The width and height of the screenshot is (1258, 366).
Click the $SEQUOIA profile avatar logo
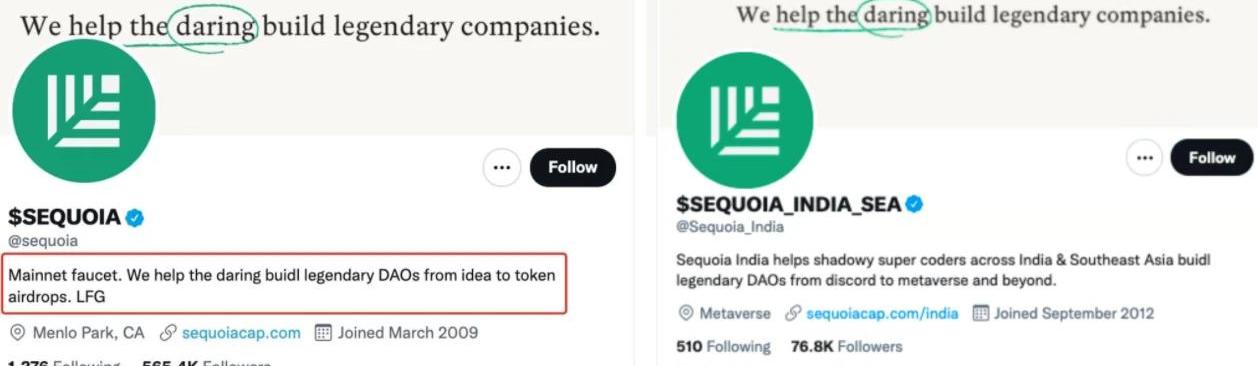[83, 111]
